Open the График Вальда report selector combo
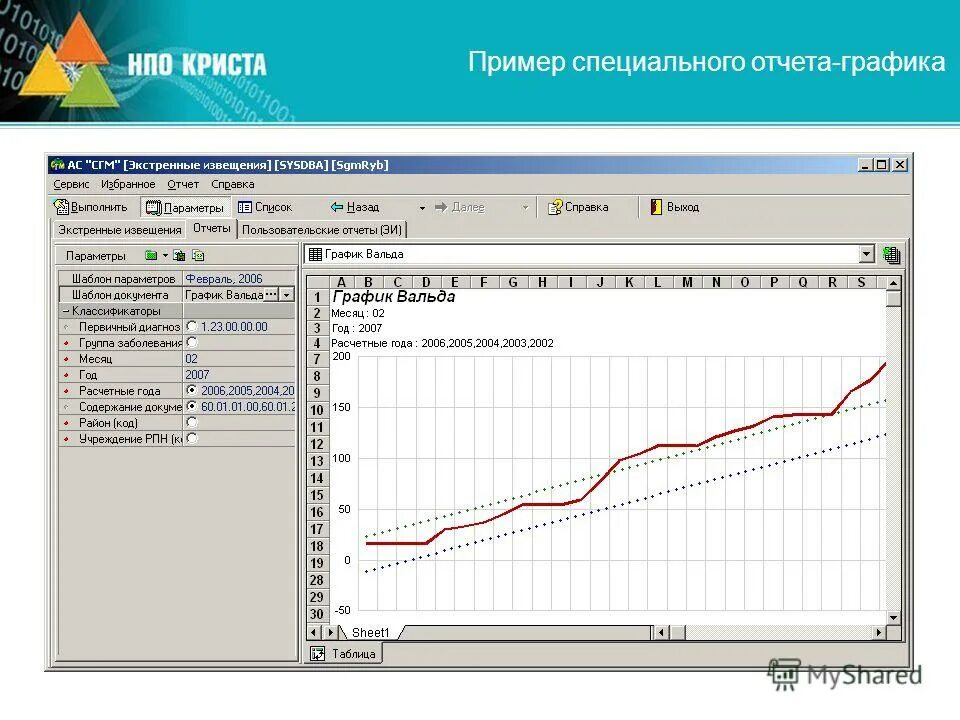Viewport: 960px width, 720px height. (x=866, y=255)
